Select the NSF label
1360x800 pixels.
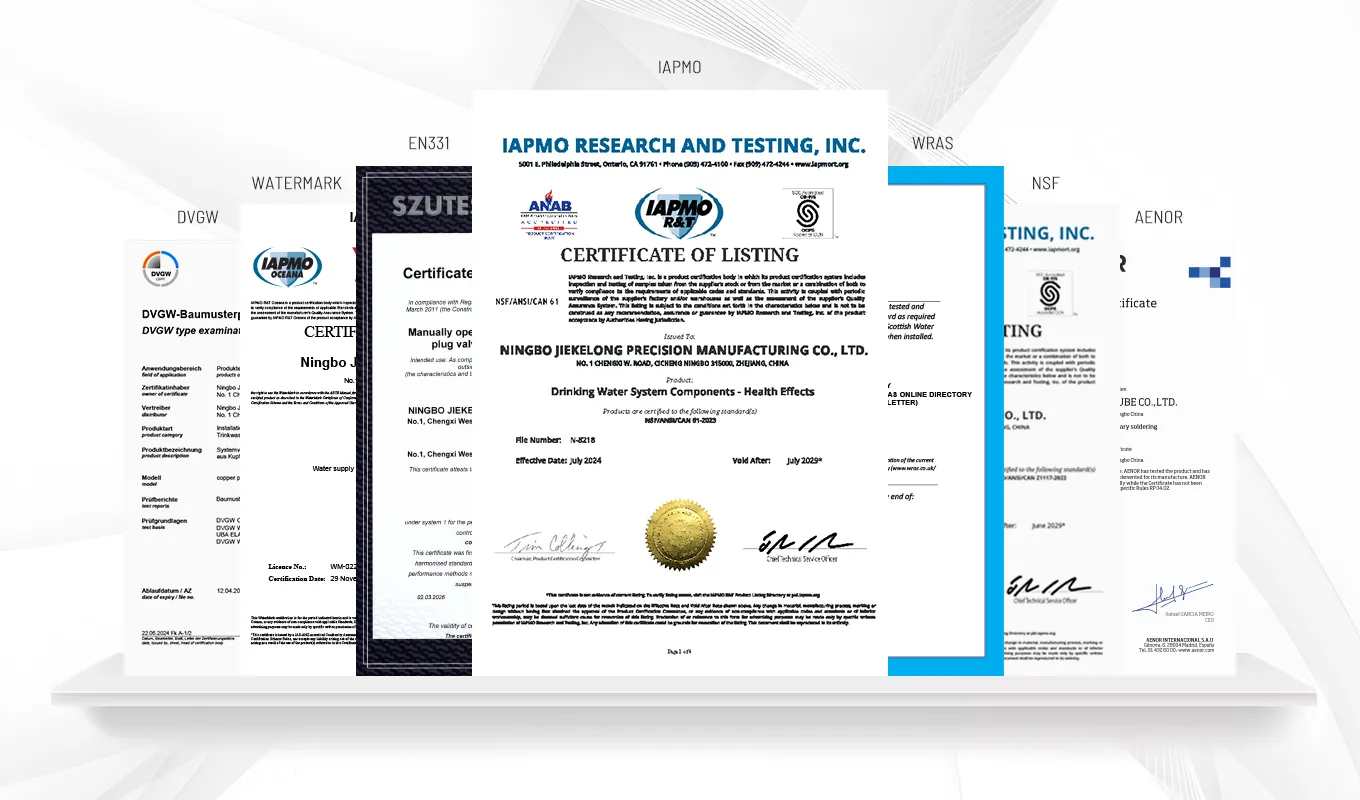point(1045,183)
